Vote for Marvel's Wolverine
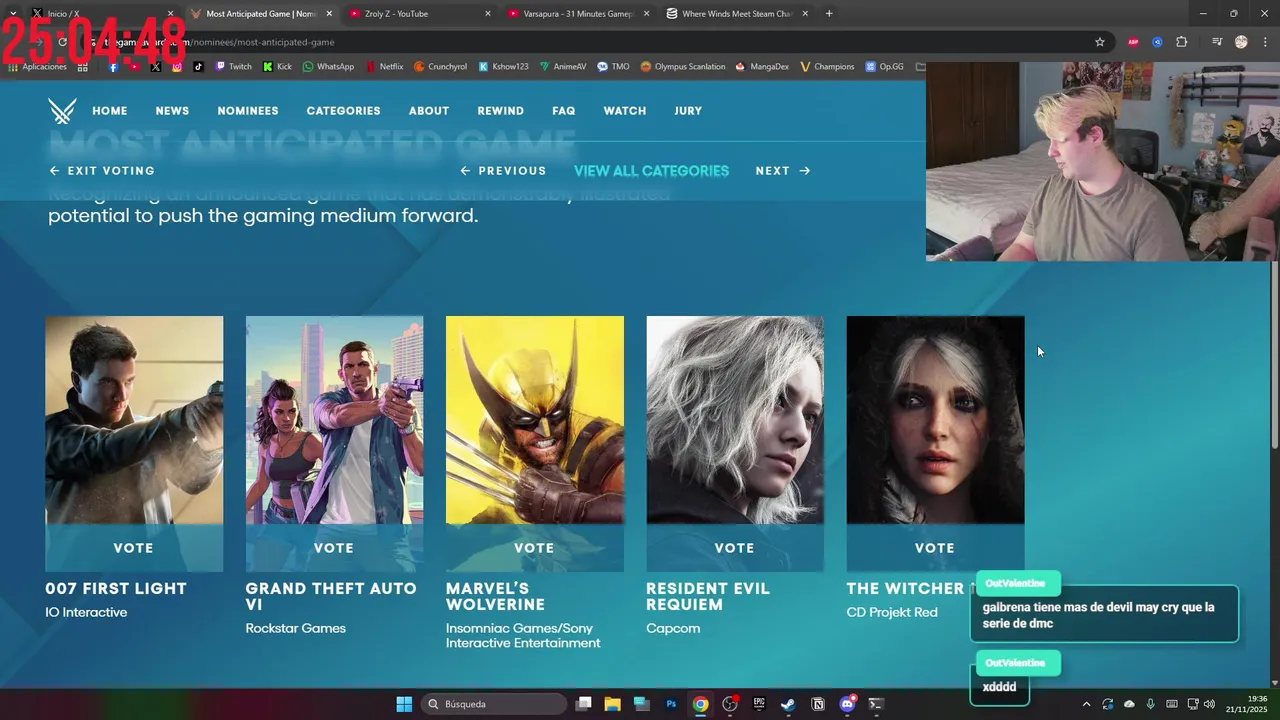 point(534,548)
